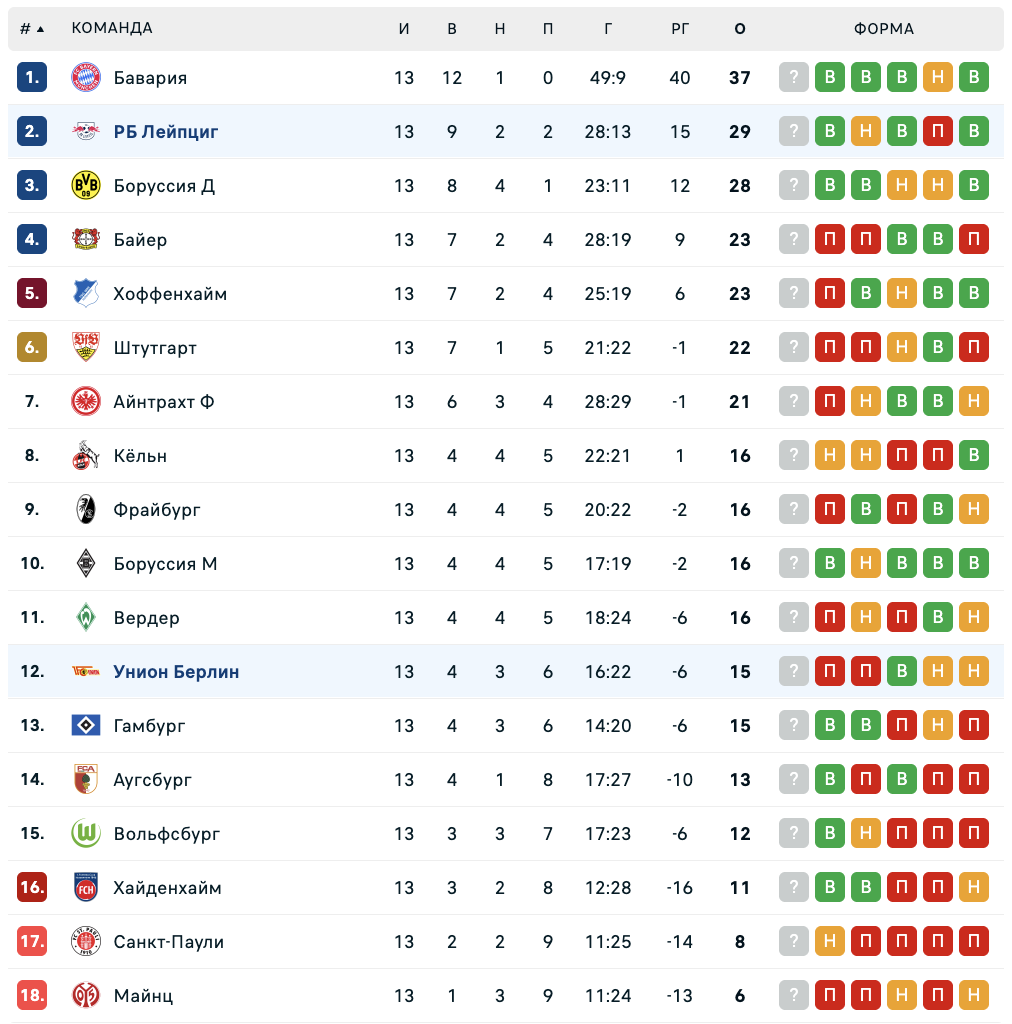
Task: Click the Hamburg club flag logo
Action: tap(86, 726)
